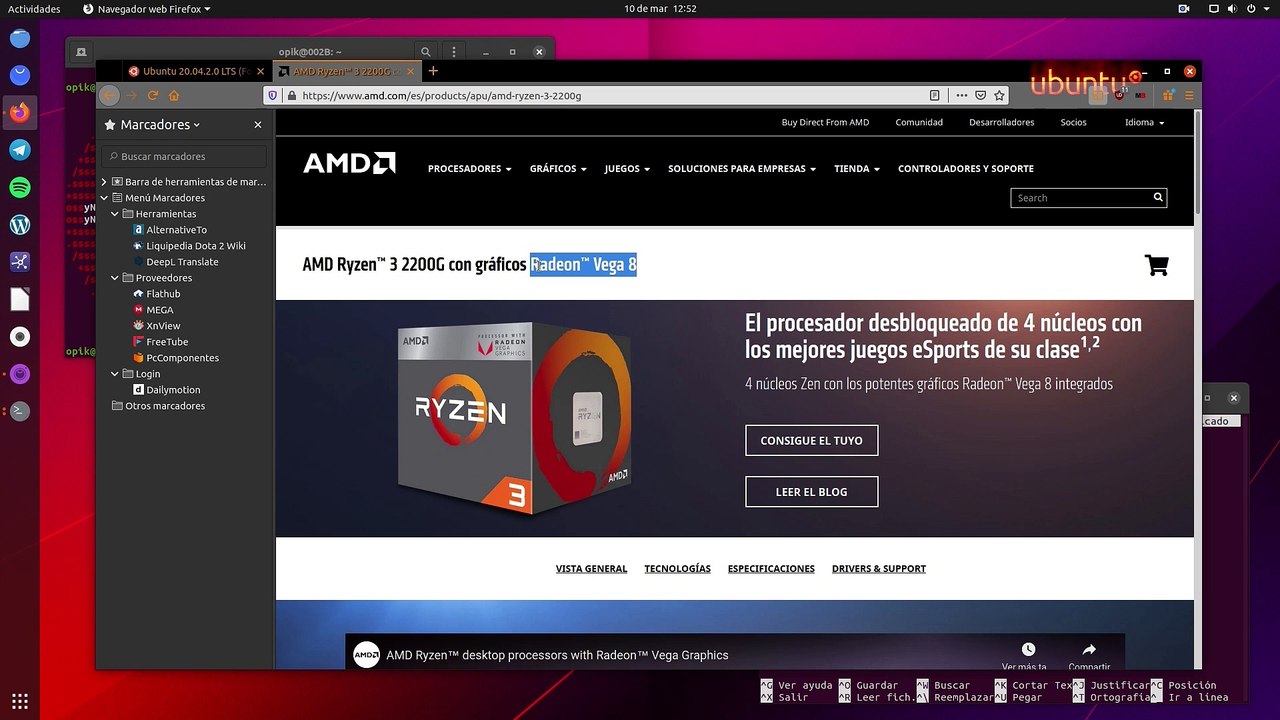This screenshot has height=720, width=1280.
Task: Open Navegador web Firefox app menu
Action: tap(147, 9)
